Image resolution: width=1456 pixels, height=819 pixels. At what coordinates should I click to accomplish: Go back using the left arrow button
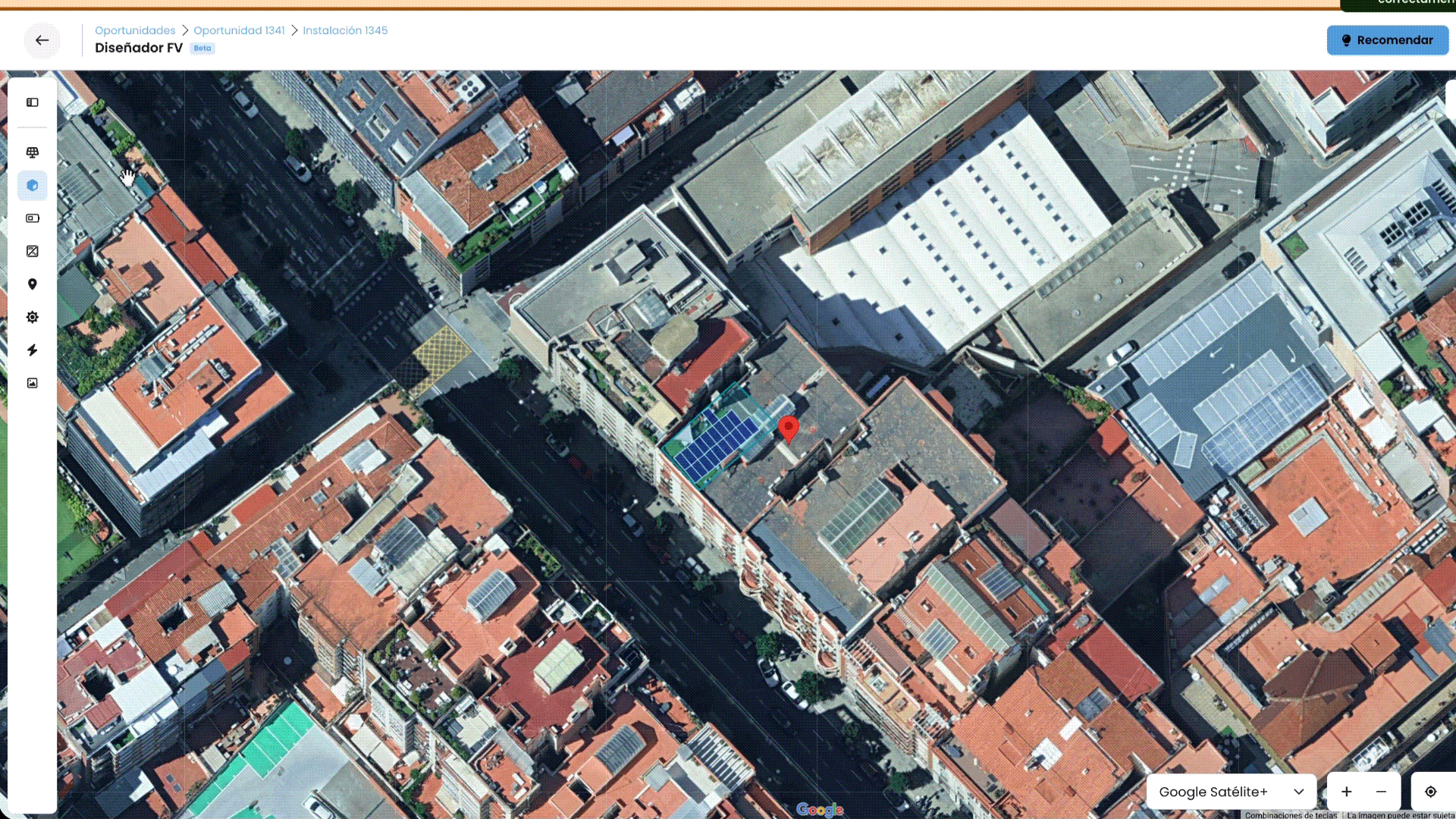[42, 40]
